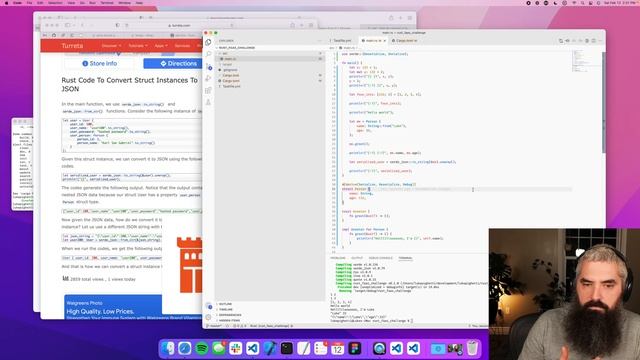Select Cargo.toml in the Explorer tree
Screen dimensions: 640x360
pos(270,81)
